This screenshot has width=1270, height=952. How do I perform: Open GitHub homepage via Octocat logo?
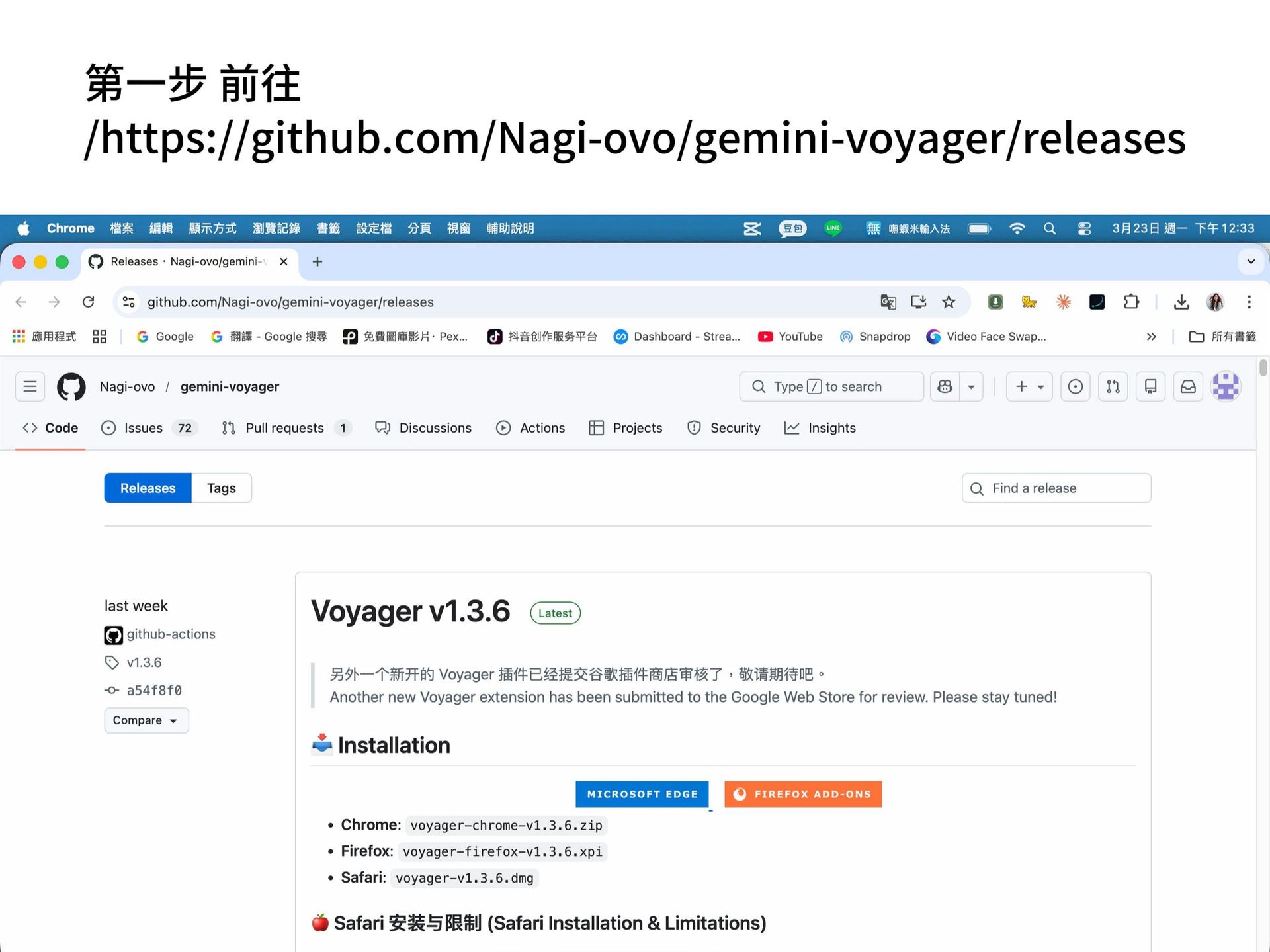pyautogui.click(x=71, y=386)
